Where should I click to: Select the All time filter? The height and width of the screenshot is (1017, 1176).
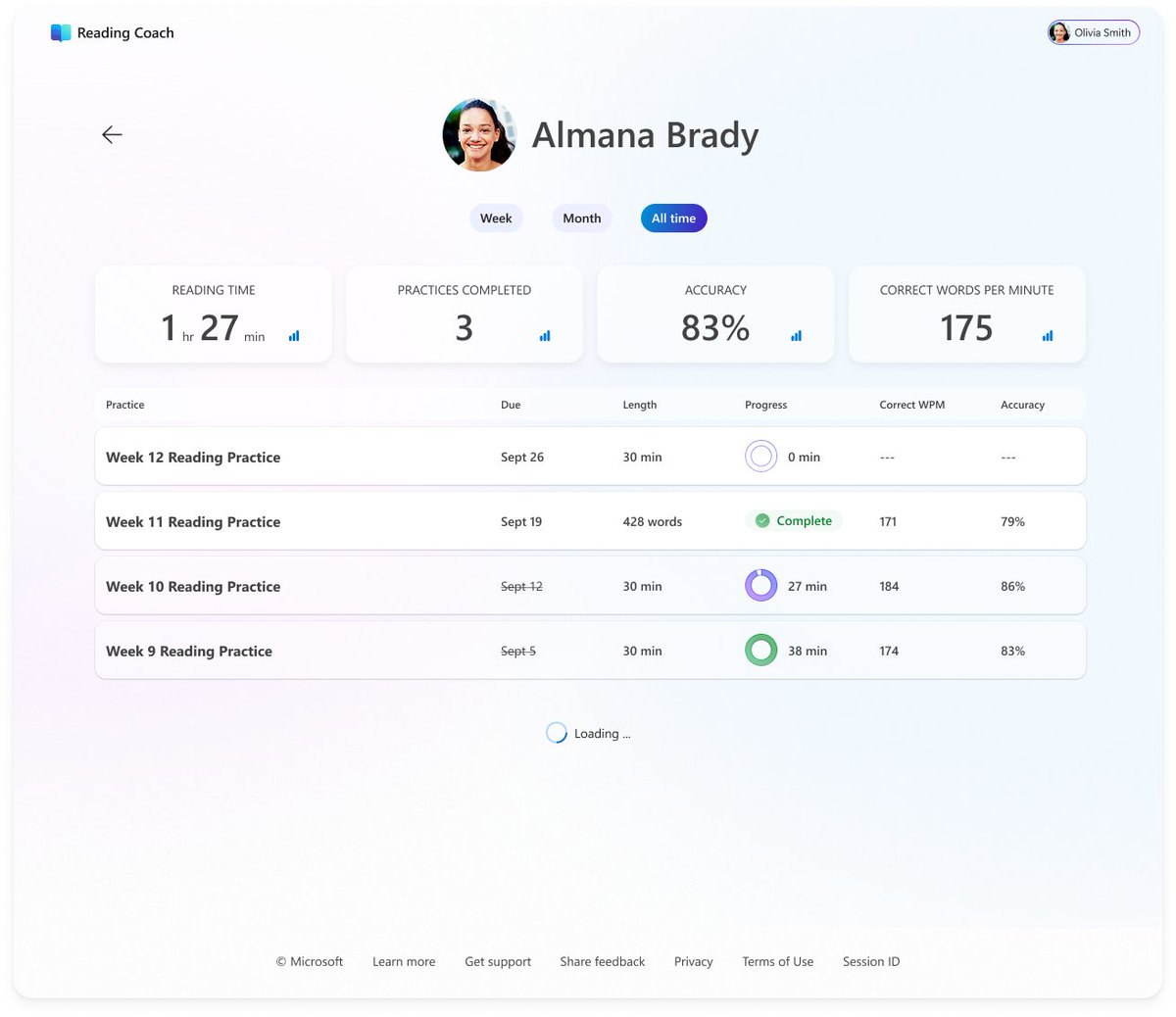[674, 218]
